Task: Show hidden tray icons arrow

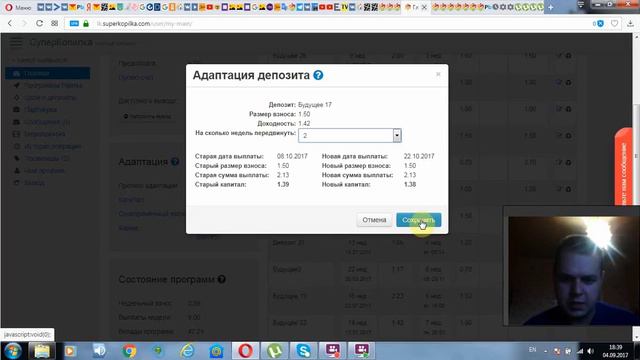Action: [546, 351]
